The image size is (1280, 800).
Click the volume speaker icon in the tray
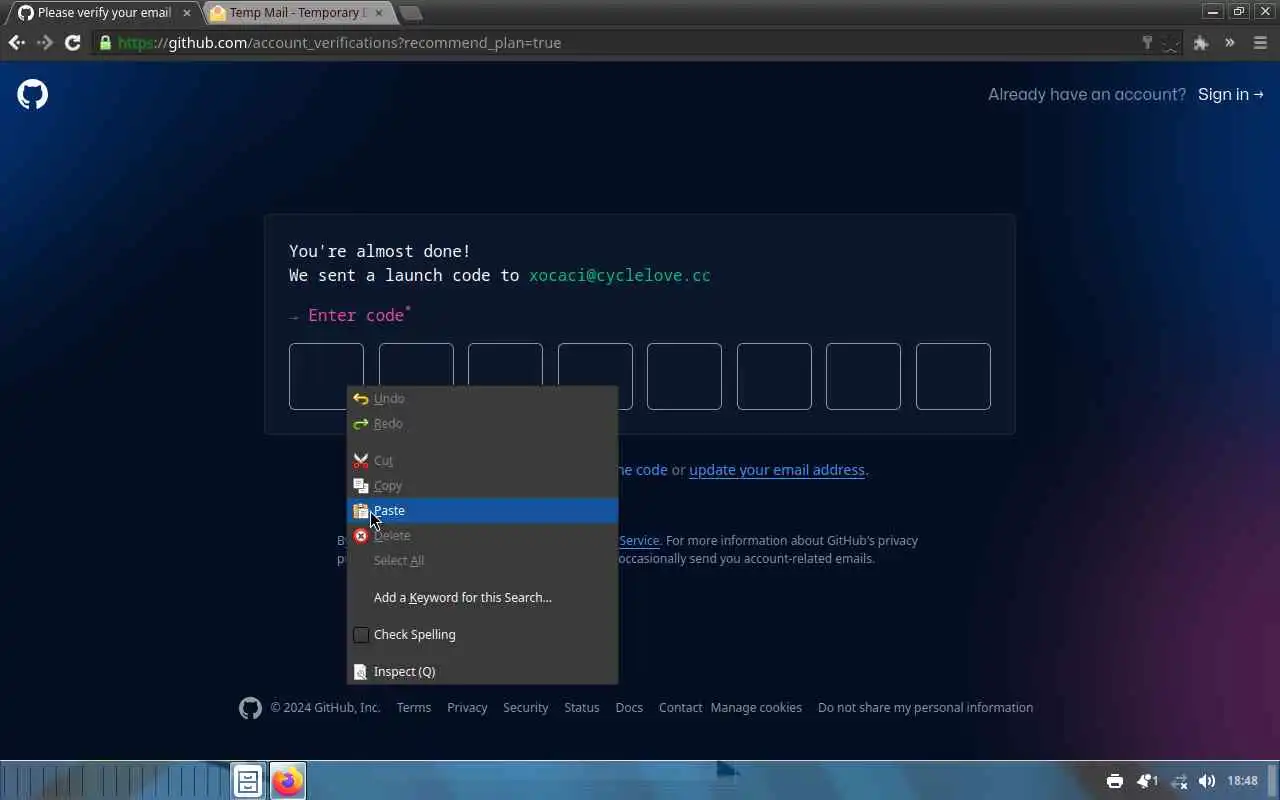[x=1207, y=781]
